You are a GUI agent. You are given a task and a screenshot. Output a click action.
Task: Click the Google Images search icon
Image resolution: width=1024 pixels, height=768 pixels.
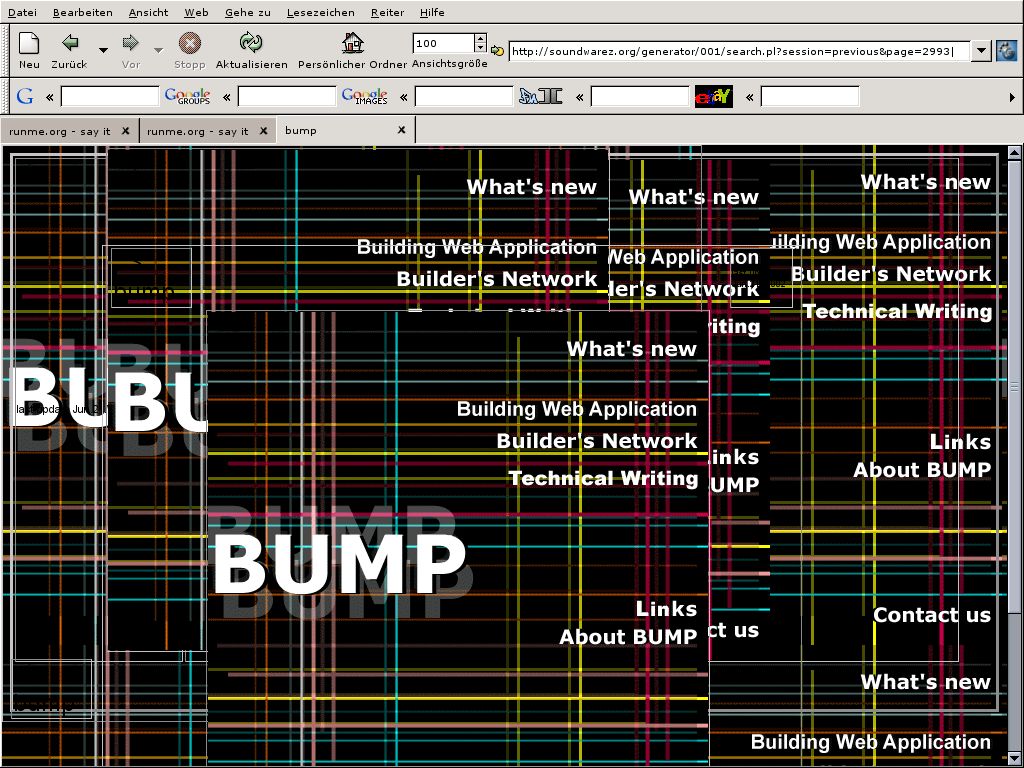click(364, 96)
